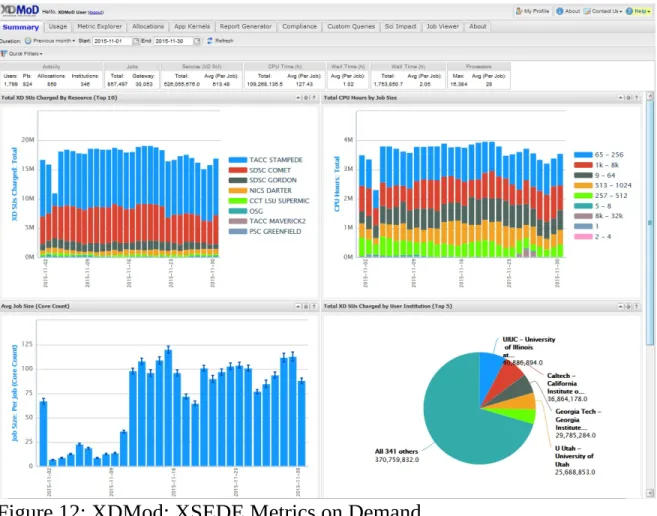The height and width of the screenshot is (516, 657).
Task: Toggle the 8k - 32k job size series
Action: (599, 216)
